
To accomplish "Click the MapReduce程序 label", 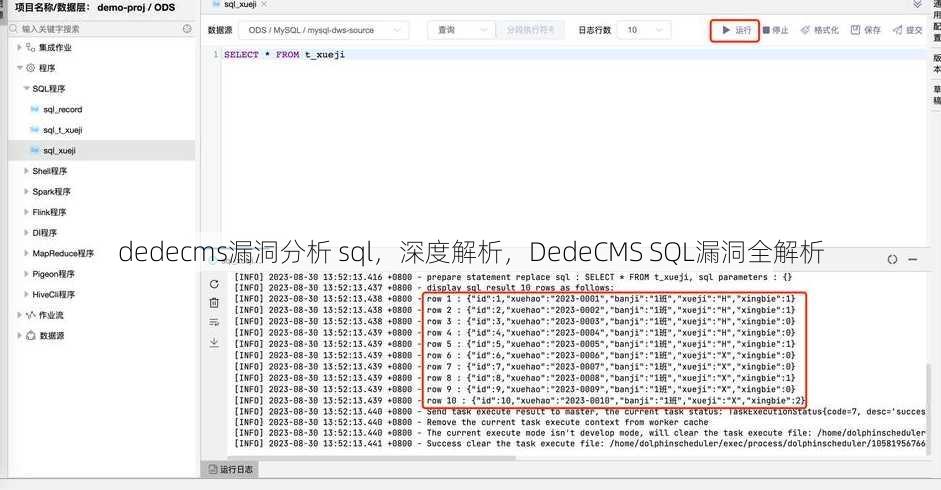I will tap(63, 253).
